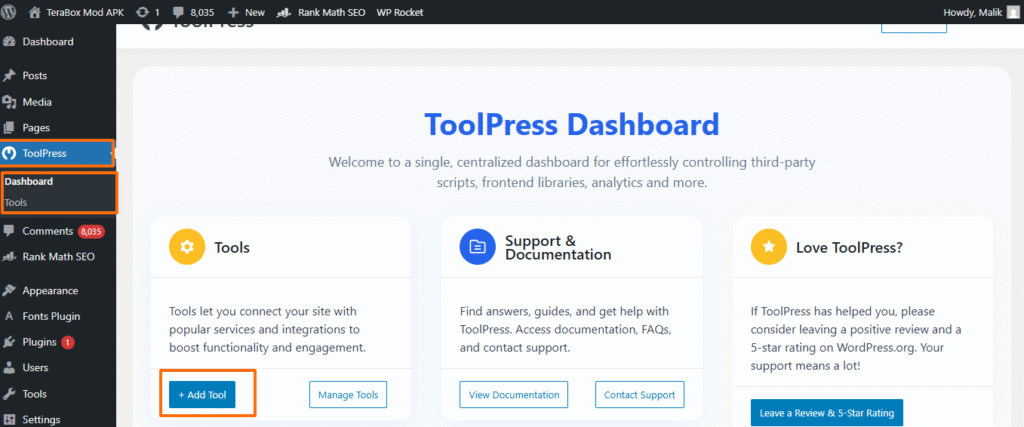Click the Plugins plug icon in sidebar
1024x427 pixels.
9,342
